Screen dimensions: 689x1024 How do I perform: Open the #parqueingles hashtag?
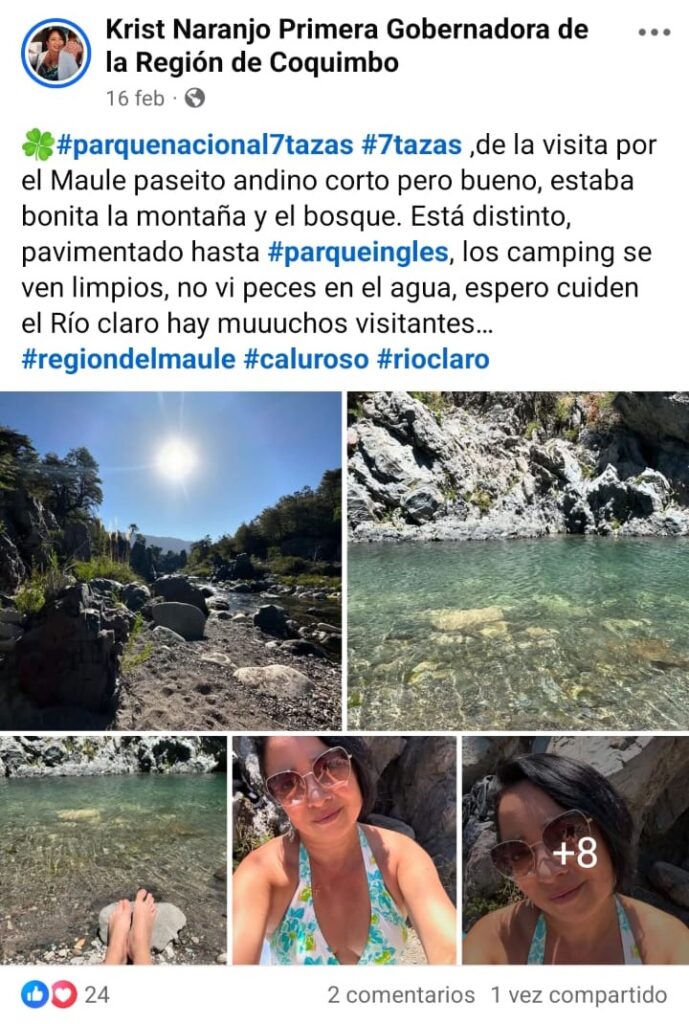coord(359,252)
